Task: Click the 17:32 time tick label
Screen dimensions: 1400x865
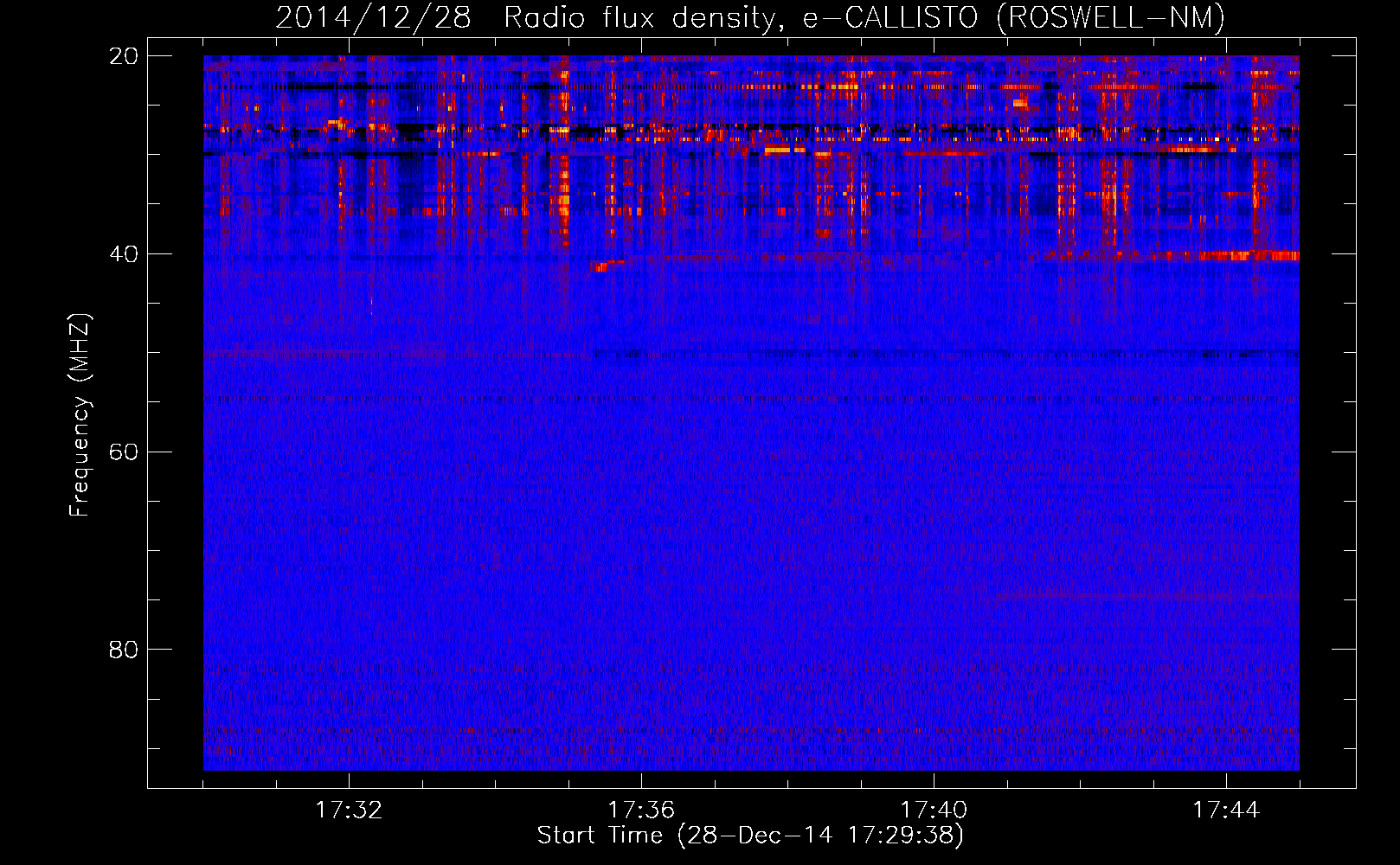Action: [349, 811]
